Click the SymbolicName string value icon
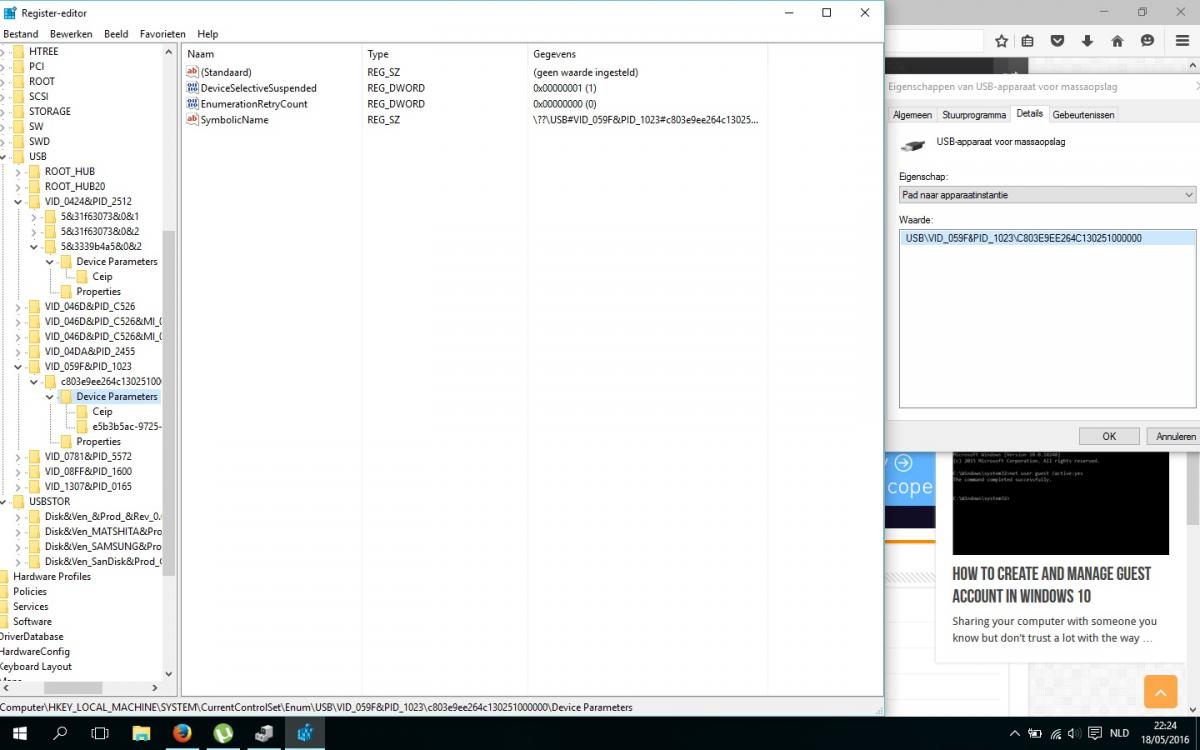 pyautogui.click(x=193, y=119)
